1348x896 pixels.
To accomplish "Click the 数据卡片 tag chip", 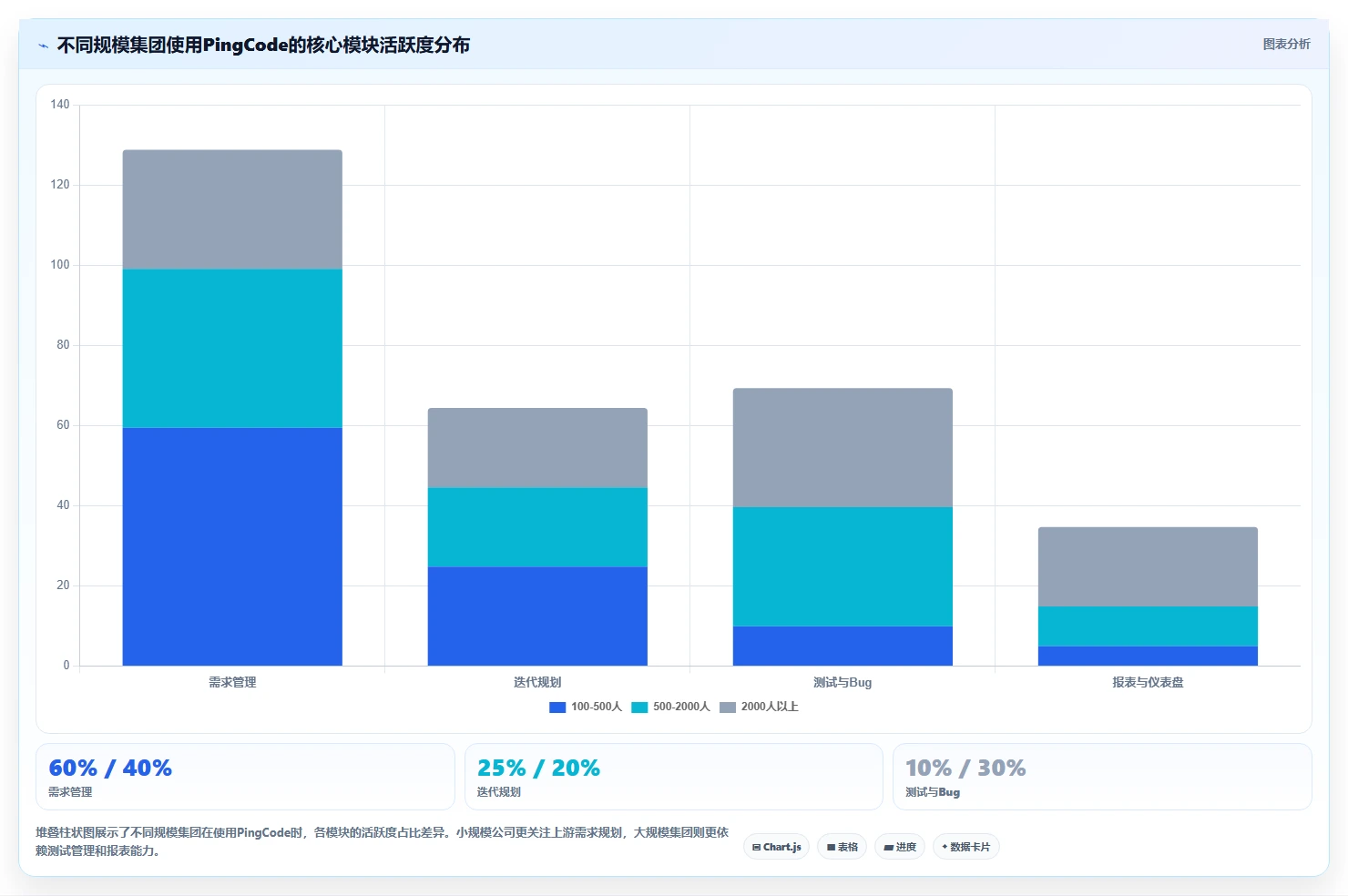I will (x=966, y=847).
